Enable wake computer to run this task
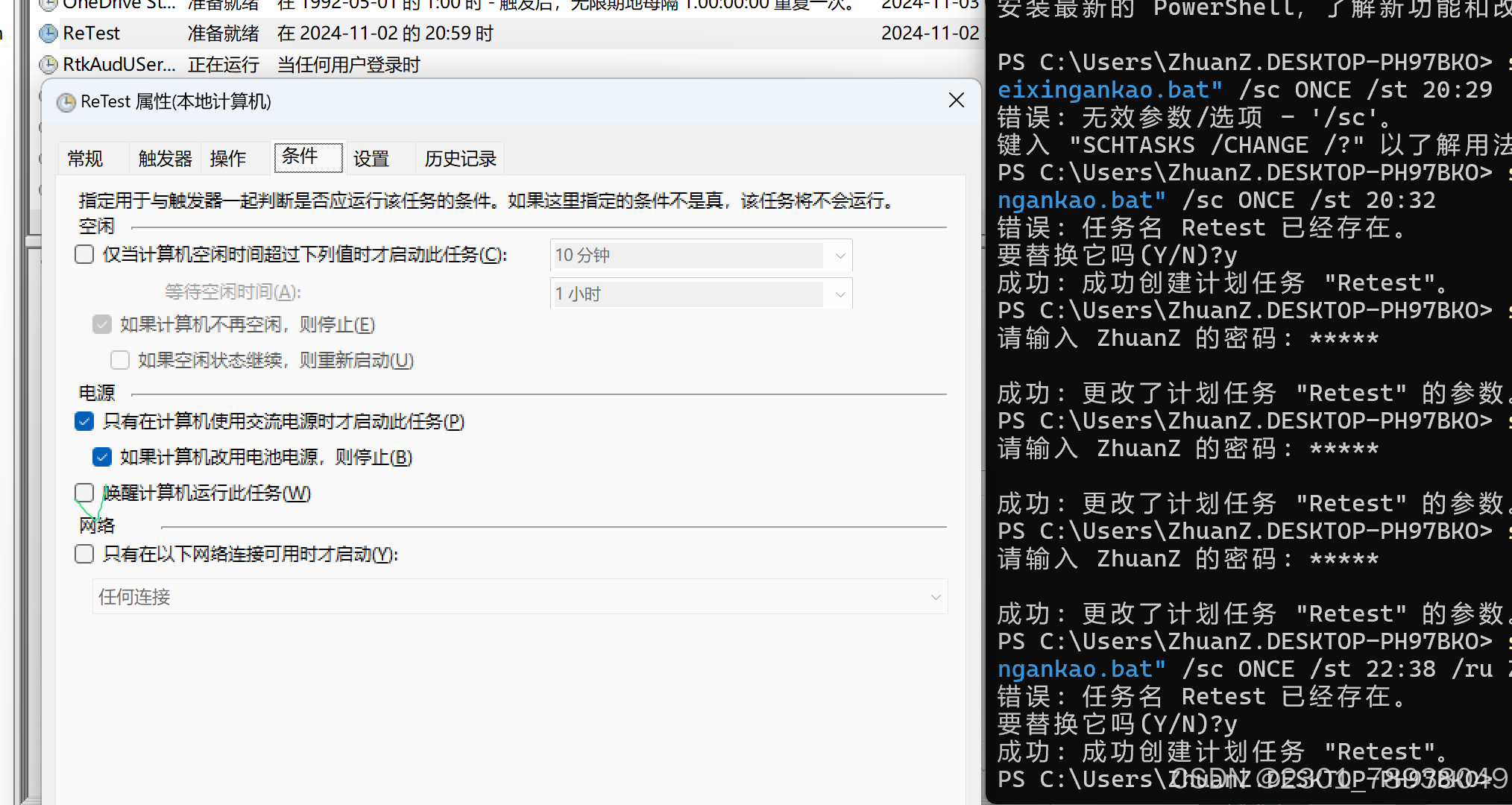This screenshot has width=1512, height=805. click(x=84, y=493)
